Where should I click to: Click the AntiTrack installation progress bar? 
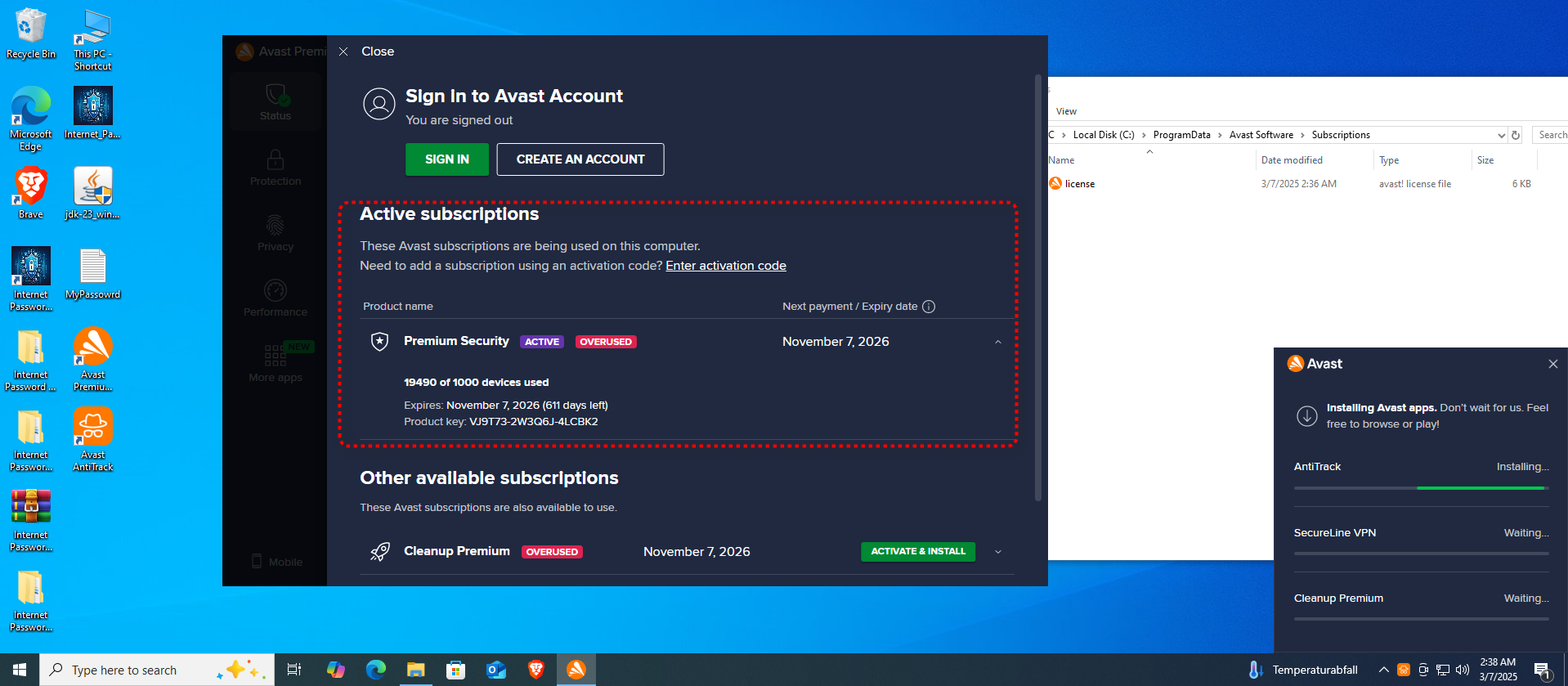[1421, 488]
